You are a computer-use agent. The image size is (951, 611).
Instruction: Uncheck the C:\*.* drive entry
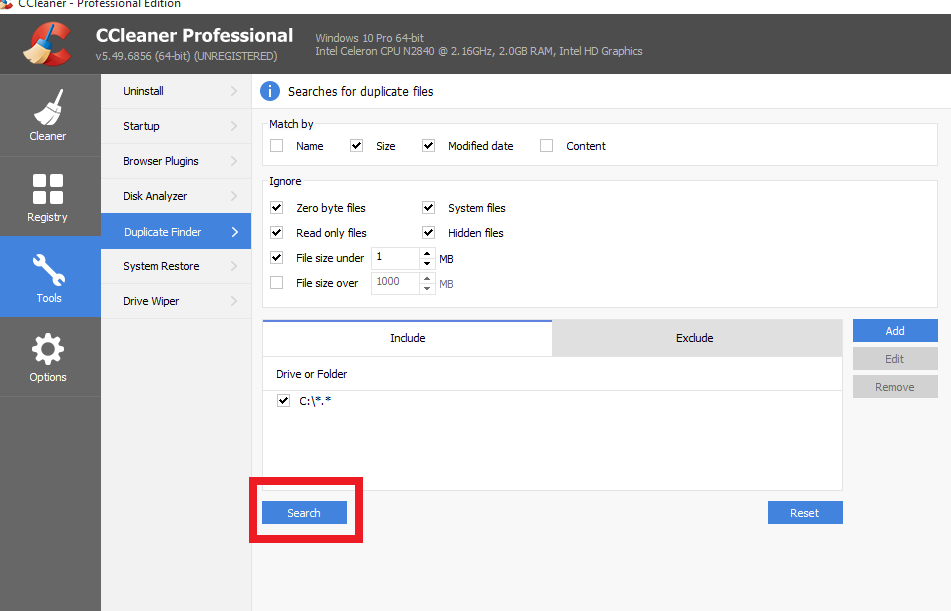(x=283, y=400)
